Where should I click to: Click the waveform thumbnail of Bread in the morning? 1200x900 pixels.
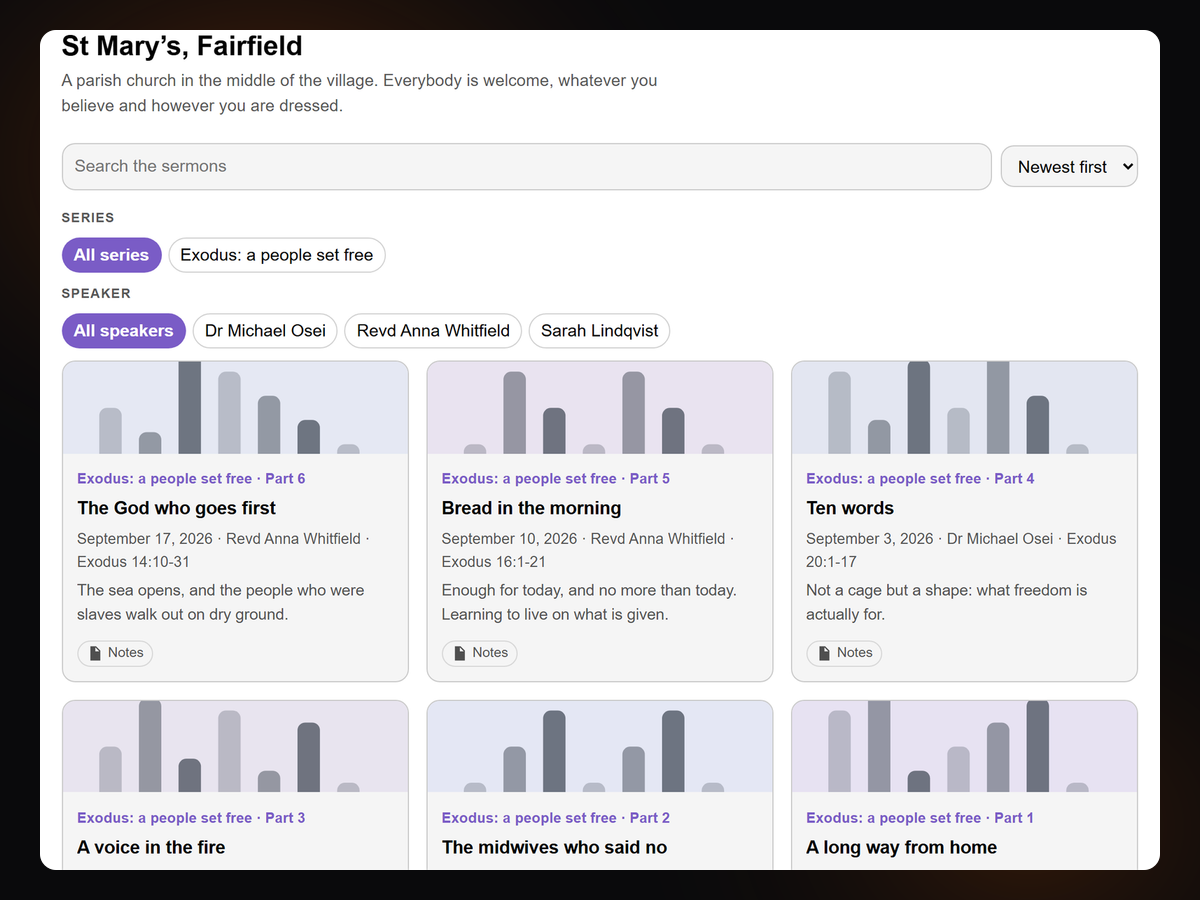600,408
